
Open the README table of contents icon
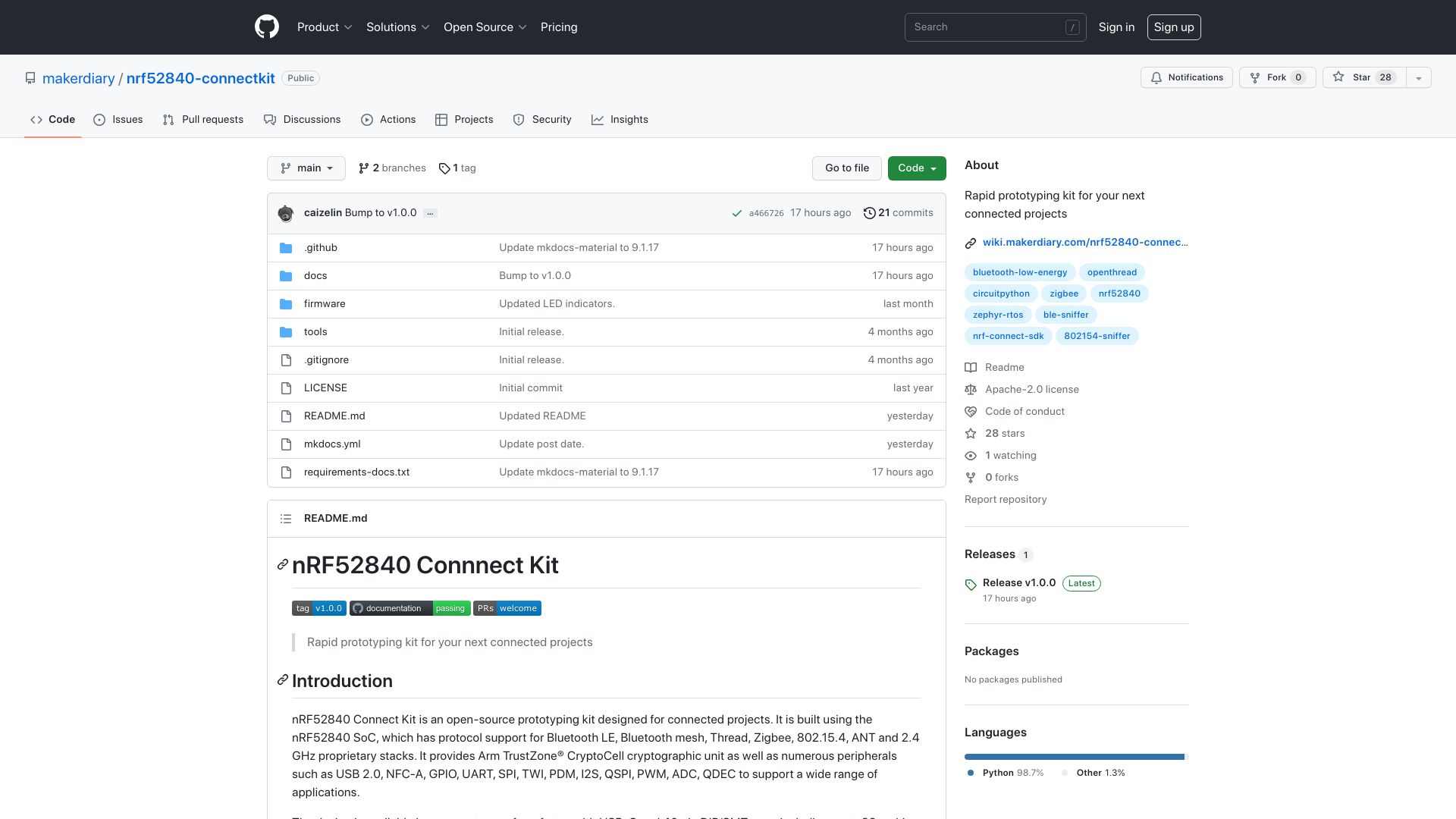[286, 519]
